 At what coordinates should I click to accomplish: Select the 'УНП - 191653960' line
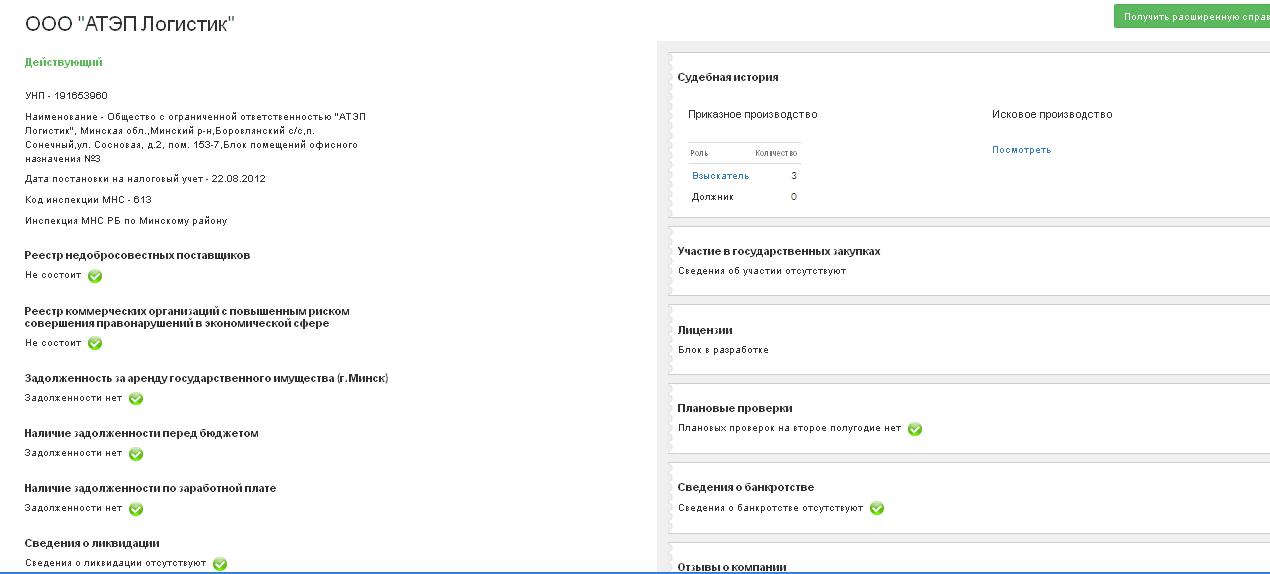[x=66, y=96]
